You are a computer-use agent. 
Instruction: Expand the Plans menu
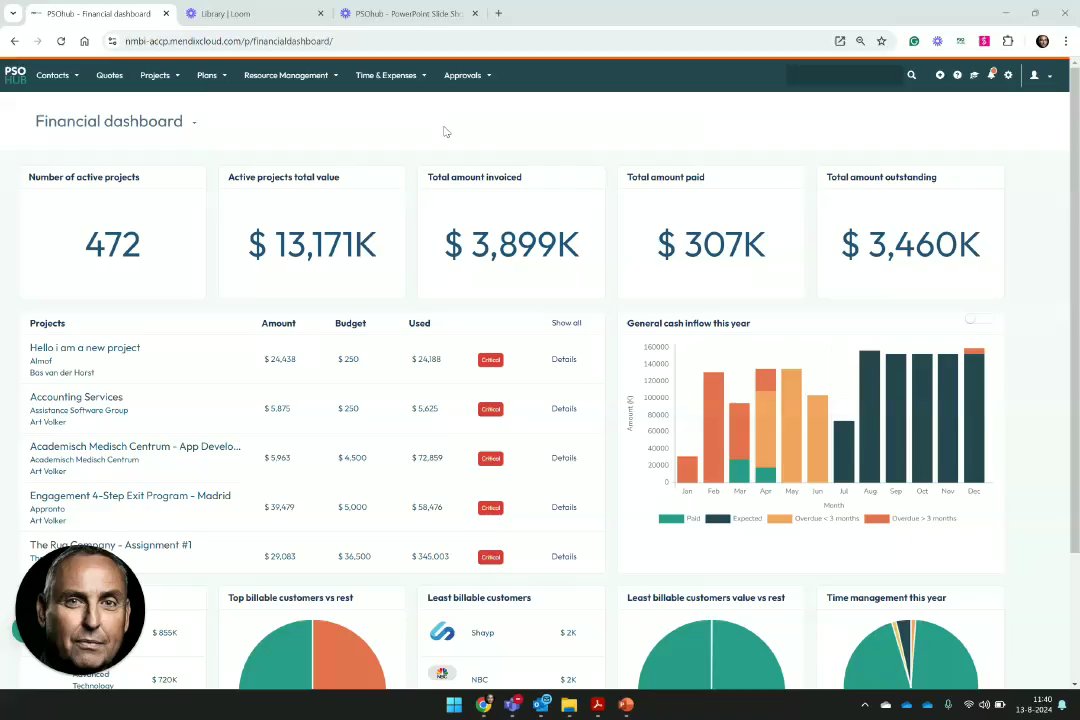[211, 75]
